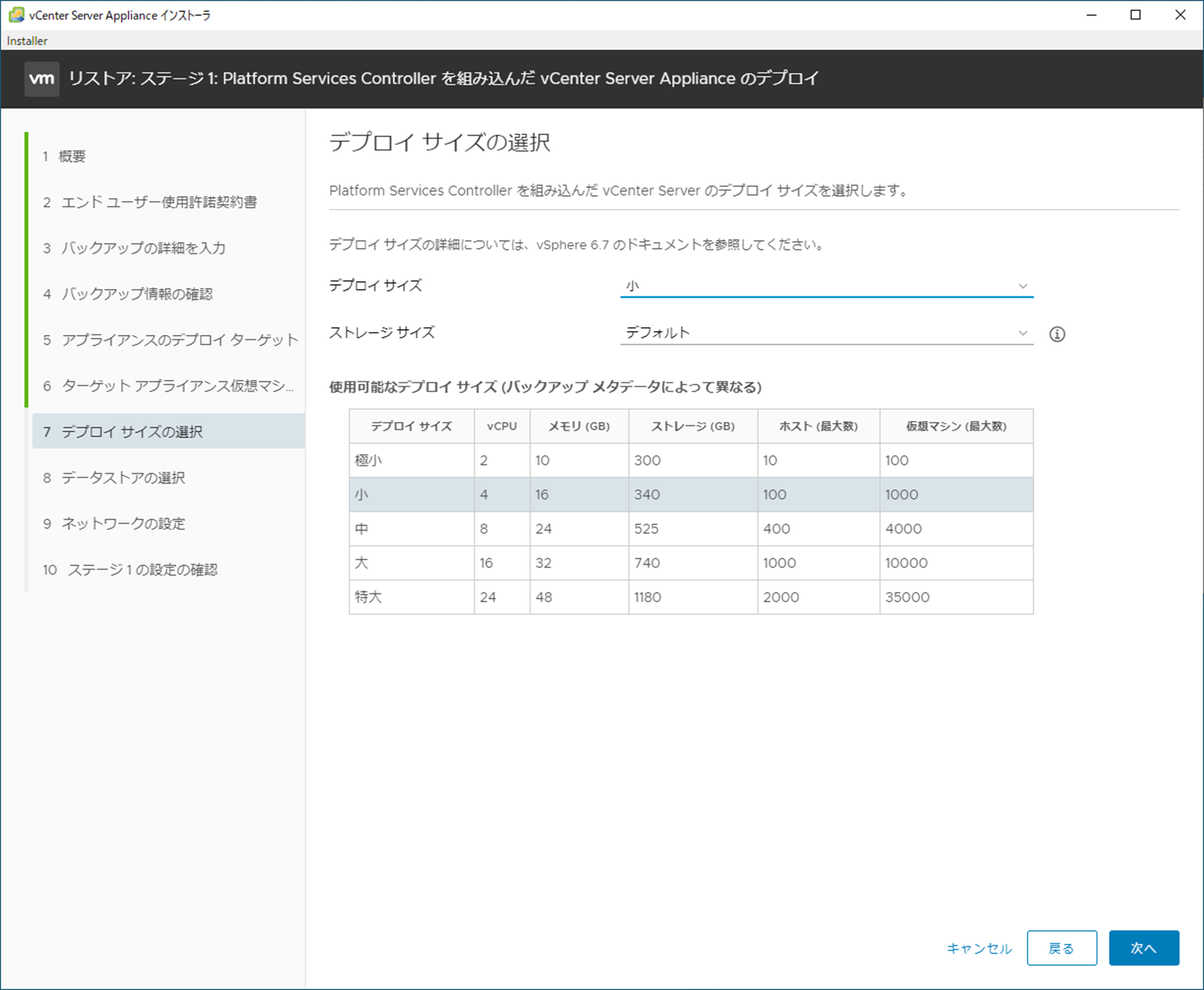
Task: Select the 中 row in size table
Action: (690, 529)
